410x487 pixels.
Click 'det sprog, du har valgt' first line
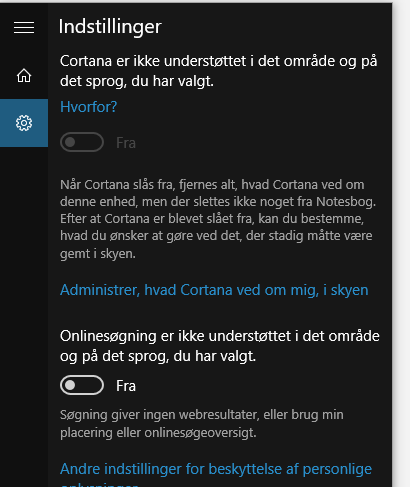point(137,81)
